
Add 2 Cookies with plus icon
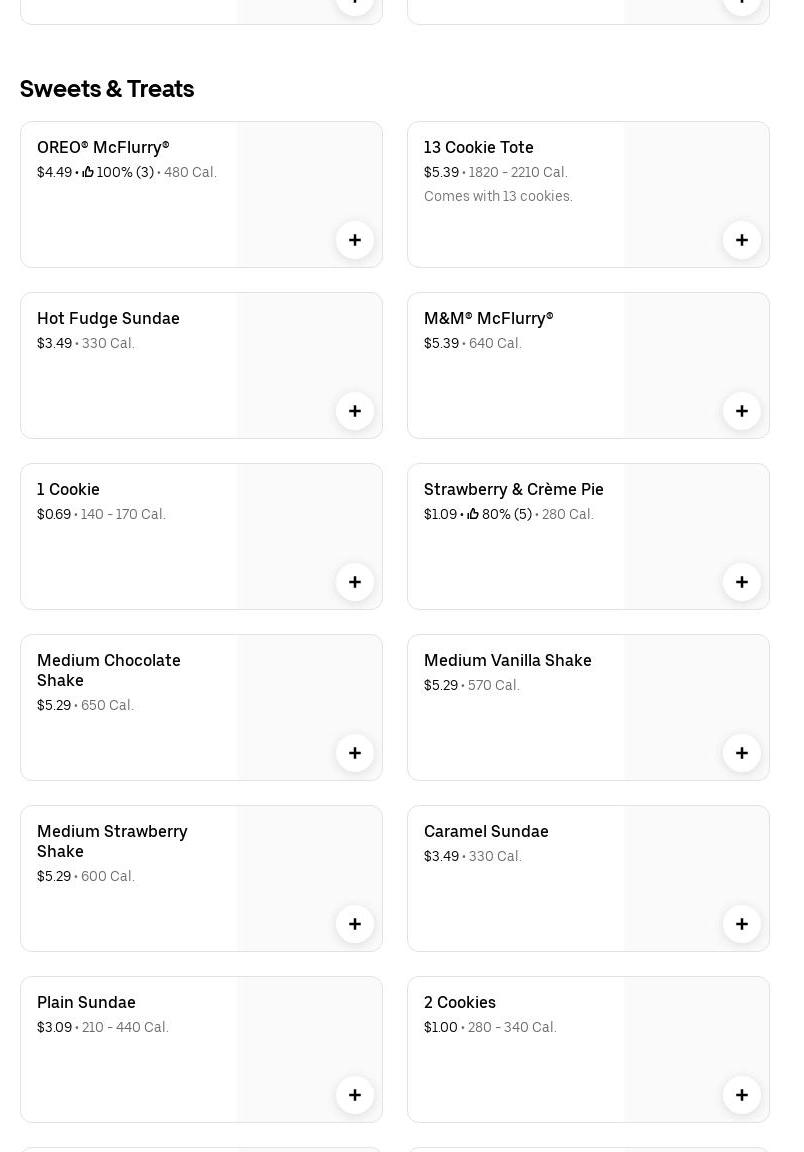(x=742, y=1095)
